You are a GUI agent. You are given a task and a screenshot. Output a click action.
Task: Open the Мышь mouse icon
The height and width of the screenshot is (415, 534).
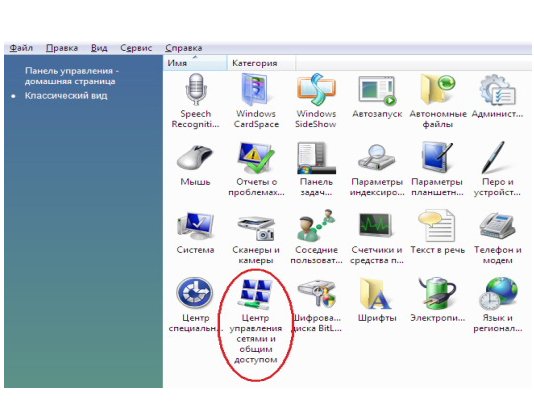195,157
